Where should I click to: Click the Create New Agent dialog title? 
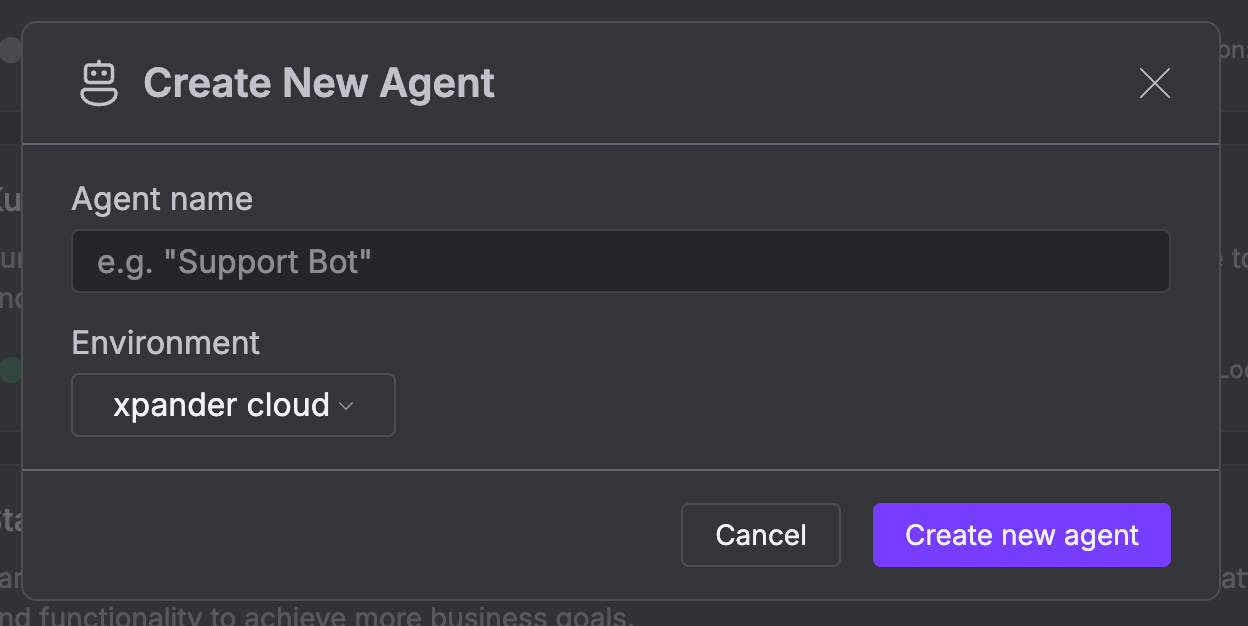(x=319, y=83)
